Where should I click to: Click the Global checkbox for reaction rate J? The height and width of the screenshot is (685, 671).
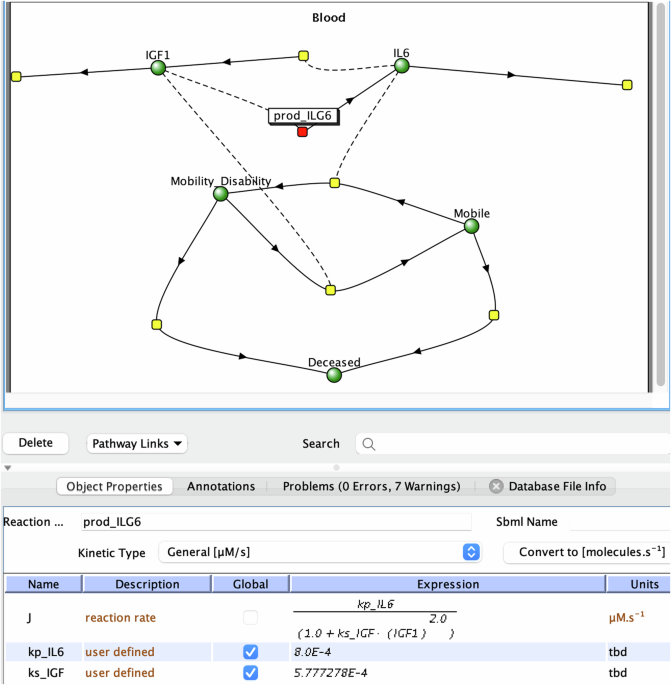(249, 619)
